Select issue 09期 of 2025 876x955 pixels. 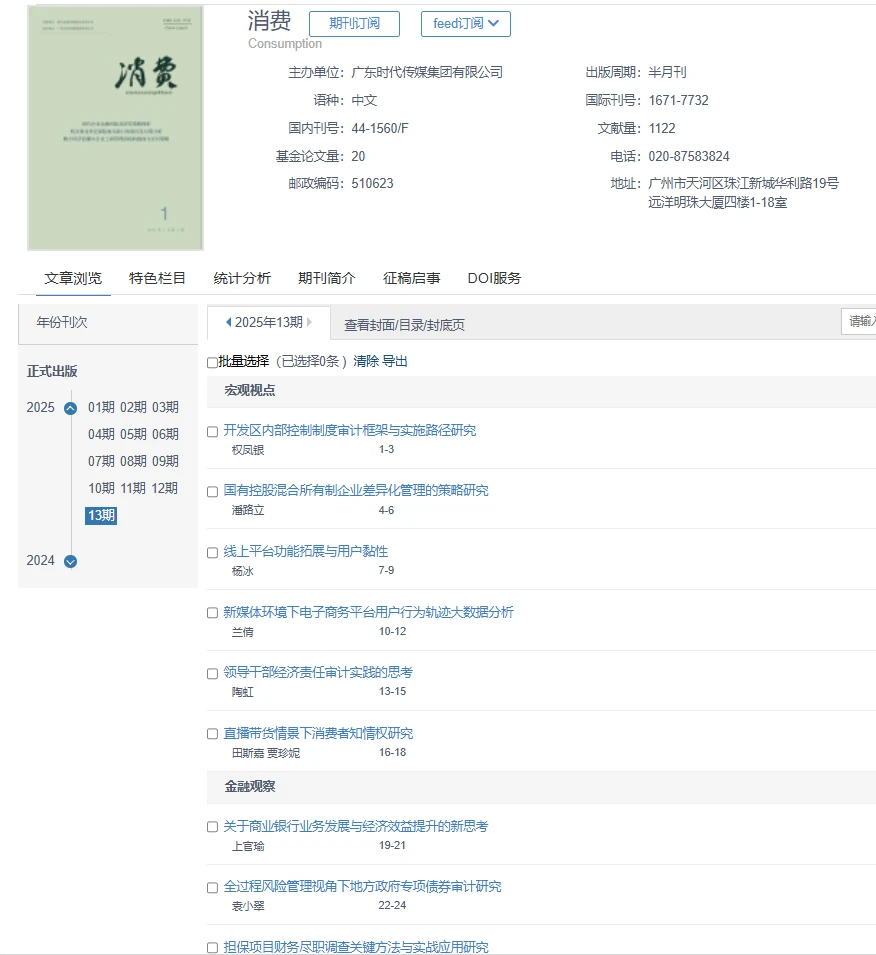[165, 461]
